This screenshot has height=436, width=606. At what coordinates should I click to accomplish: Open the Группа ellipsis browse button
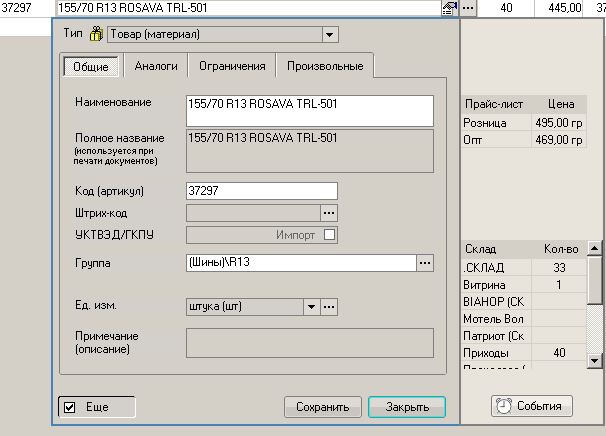click(425, 263)
